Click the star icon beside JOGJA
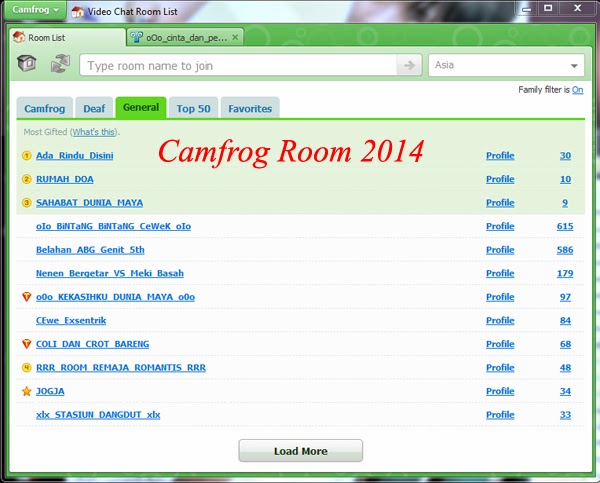600x483 pixels. (x=26, y=391)
